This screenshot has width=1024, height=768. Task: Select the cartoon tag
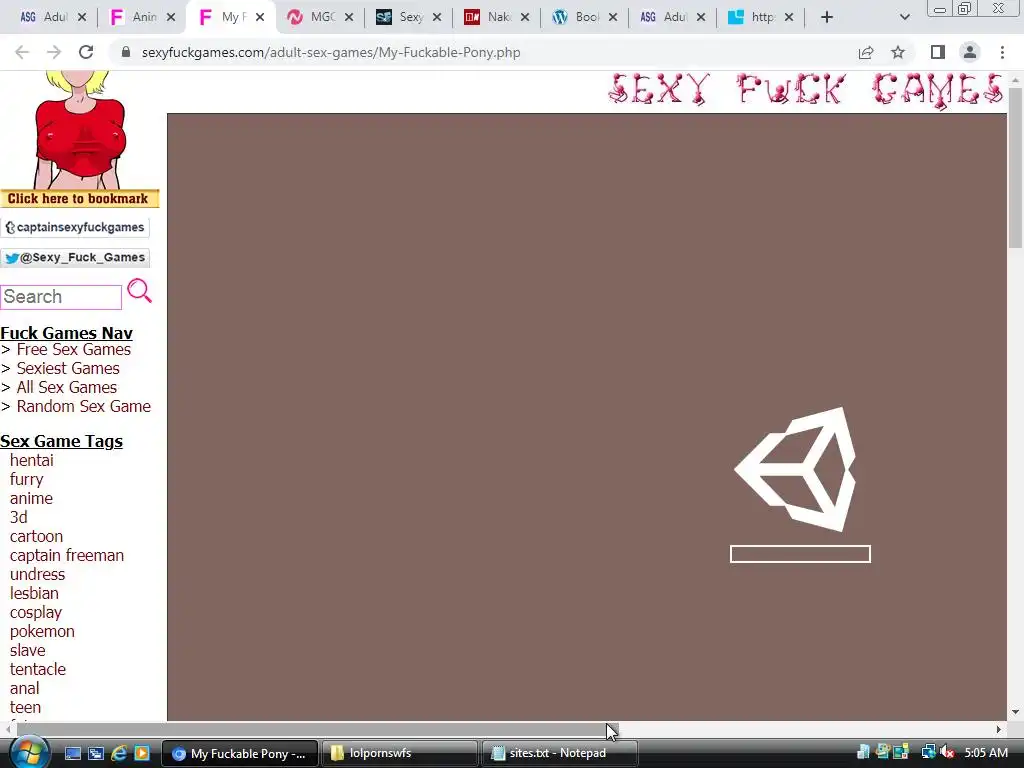[37, 536]
